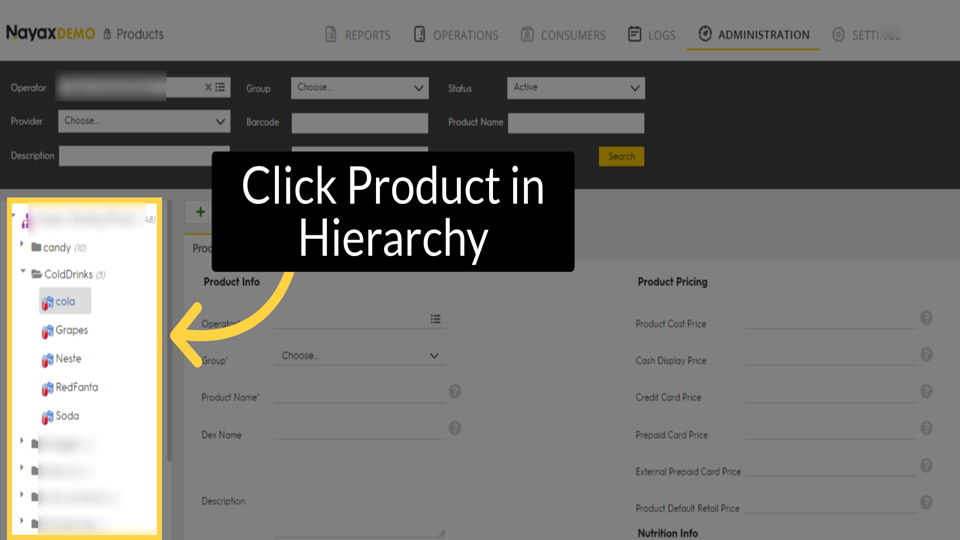Click the Prepaid Card Price field
960x540 pixels.
[830, 431]
